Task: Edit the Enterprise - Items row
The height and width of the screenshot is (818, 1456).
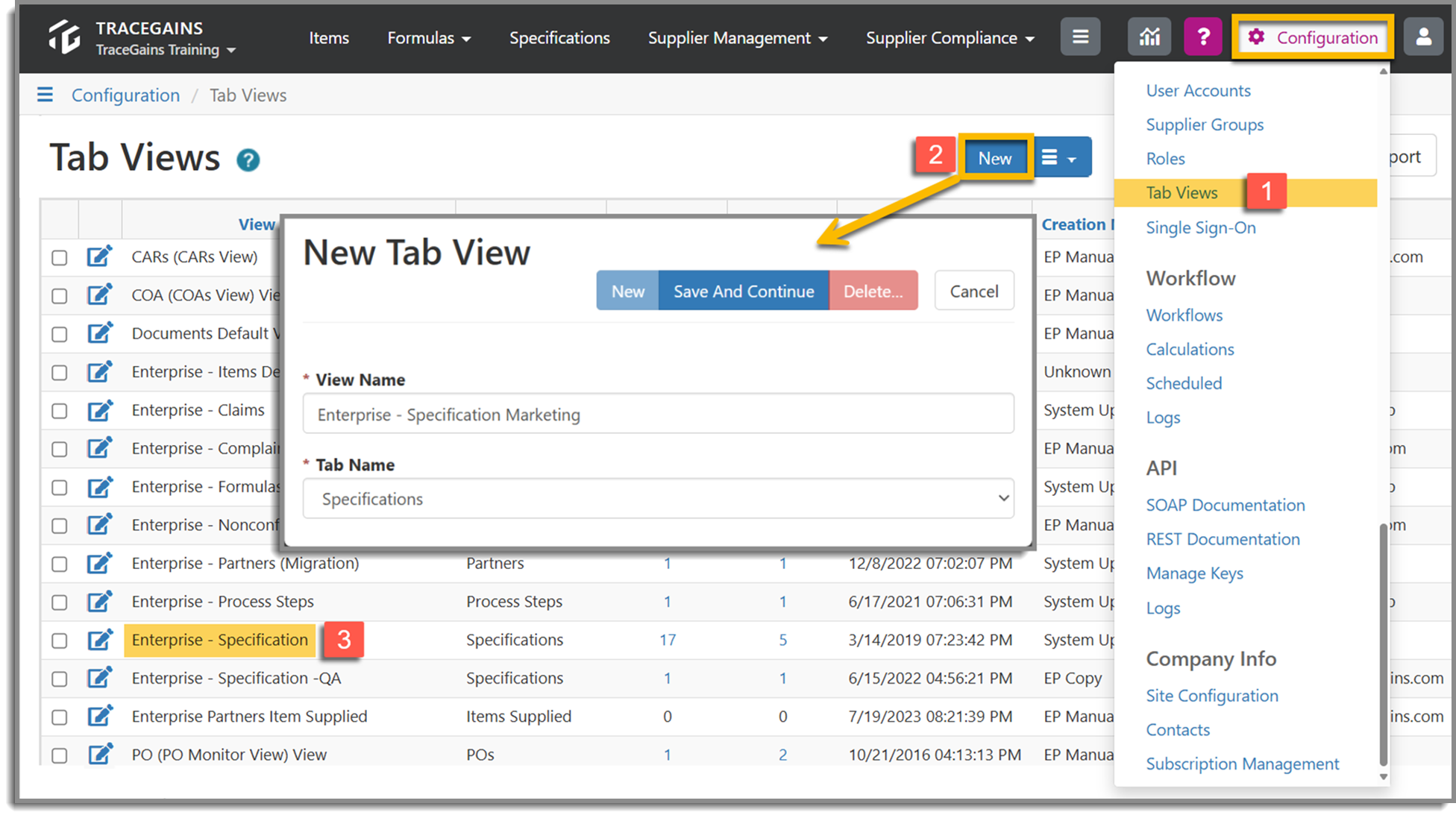Action: 99,371
